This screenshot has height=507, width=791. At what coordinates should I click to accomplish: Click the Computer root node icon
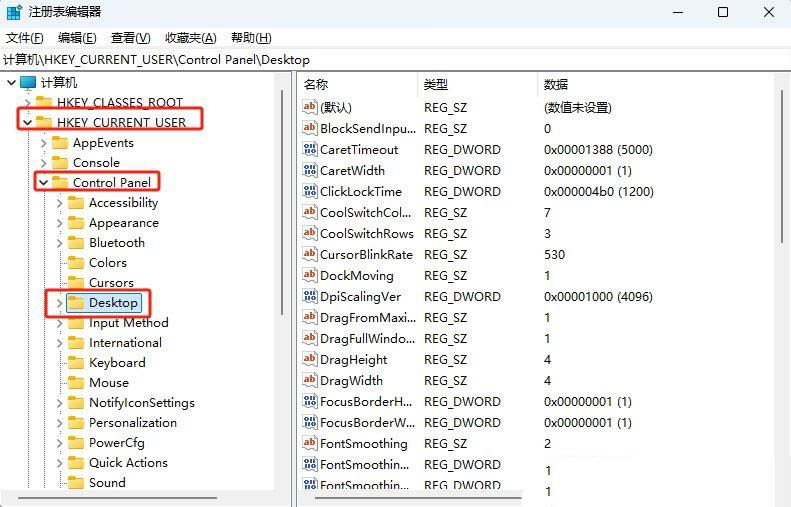(x=28, y=82)
